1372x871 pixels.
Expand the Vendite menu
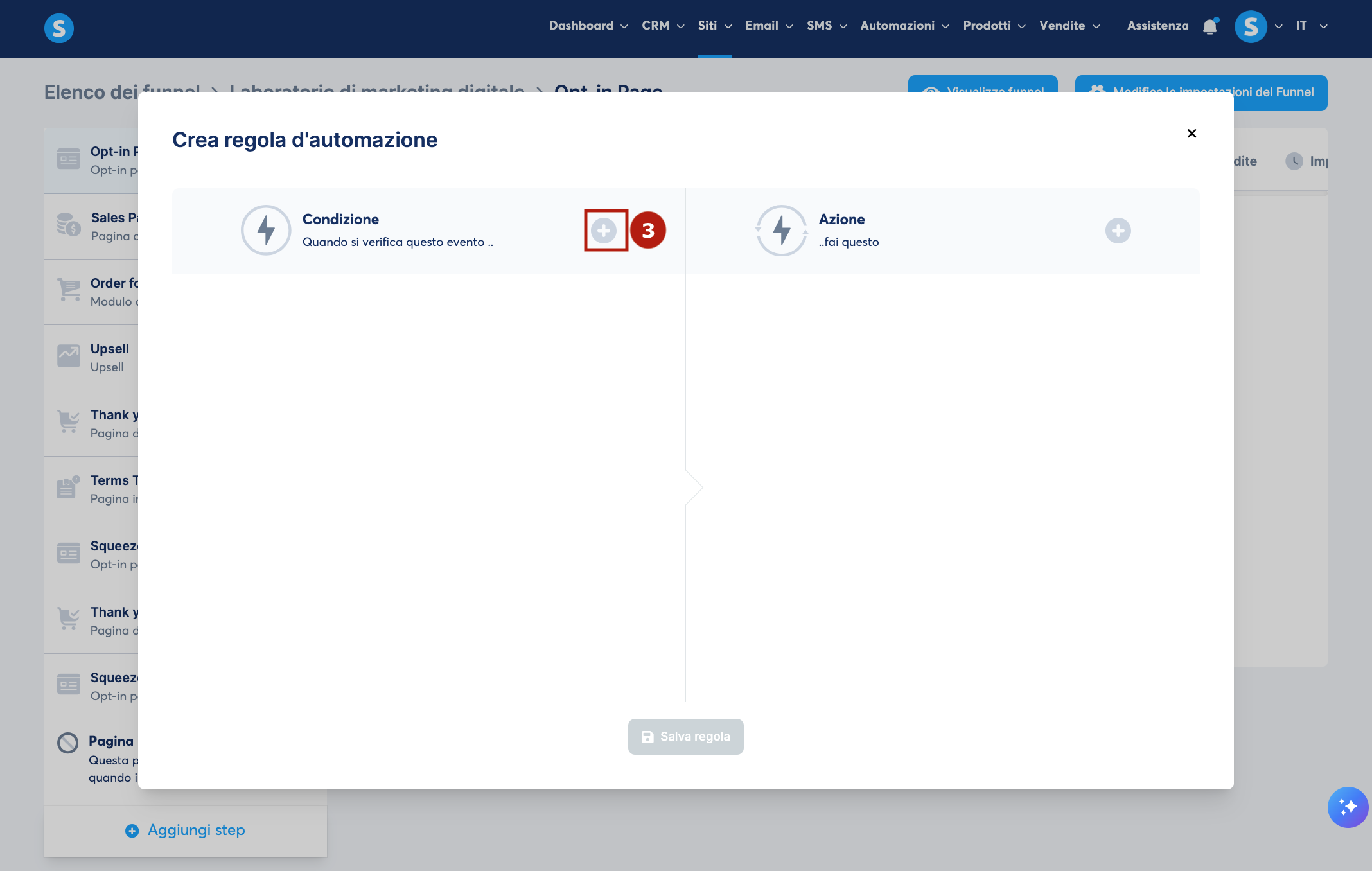tap(1070, 26)
